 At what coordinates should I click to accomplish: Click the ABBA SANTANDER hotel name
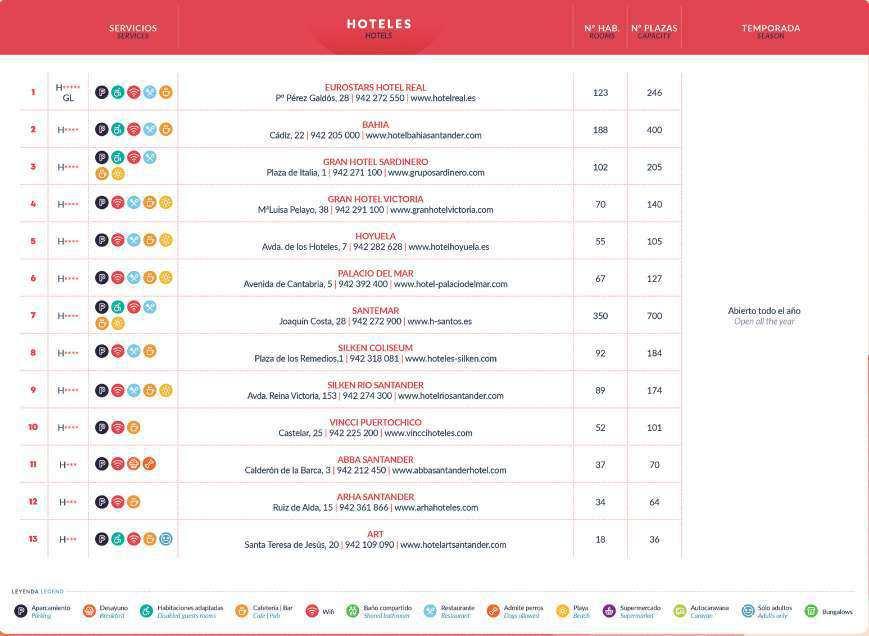tap(376, 459)
